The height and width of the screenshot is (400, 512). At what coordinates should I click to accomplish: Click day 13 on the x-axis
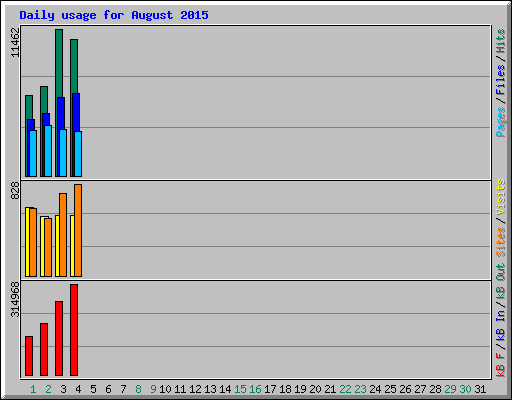(x=210, y=389)
